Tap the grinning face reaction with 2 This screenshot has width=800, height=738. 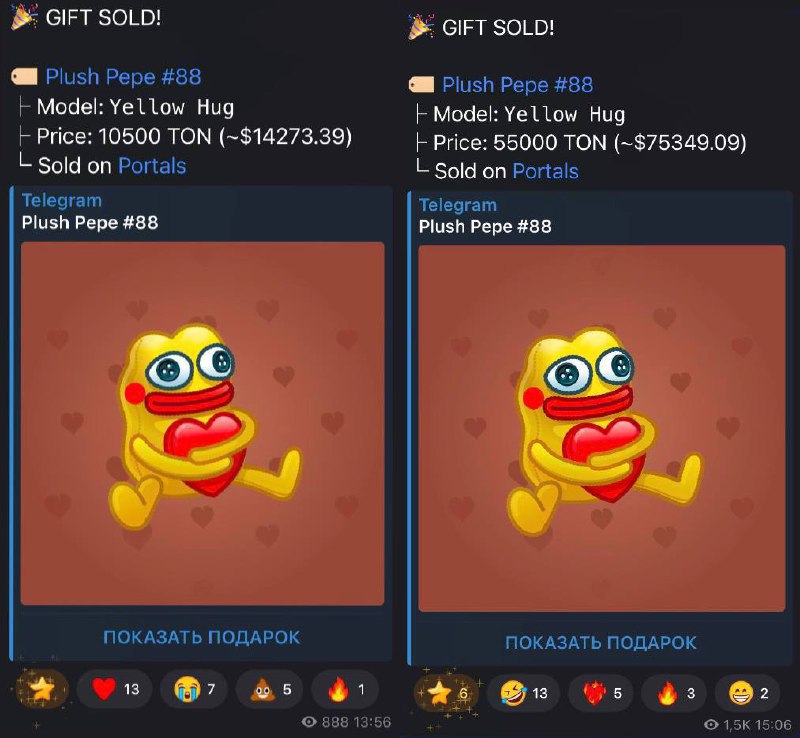pyautogui.click(x=747, y=693)
